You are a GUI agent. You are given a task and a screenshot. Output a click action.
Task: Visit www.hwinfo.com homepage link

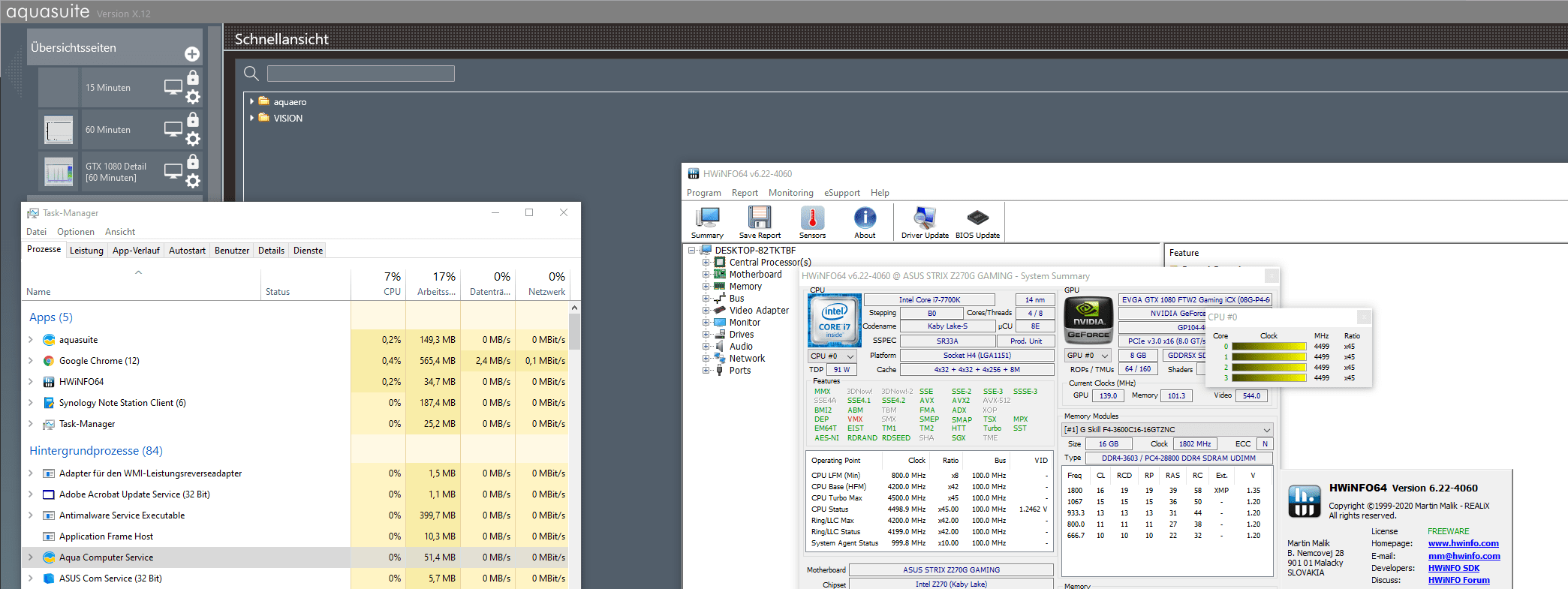coord(1463,543)
